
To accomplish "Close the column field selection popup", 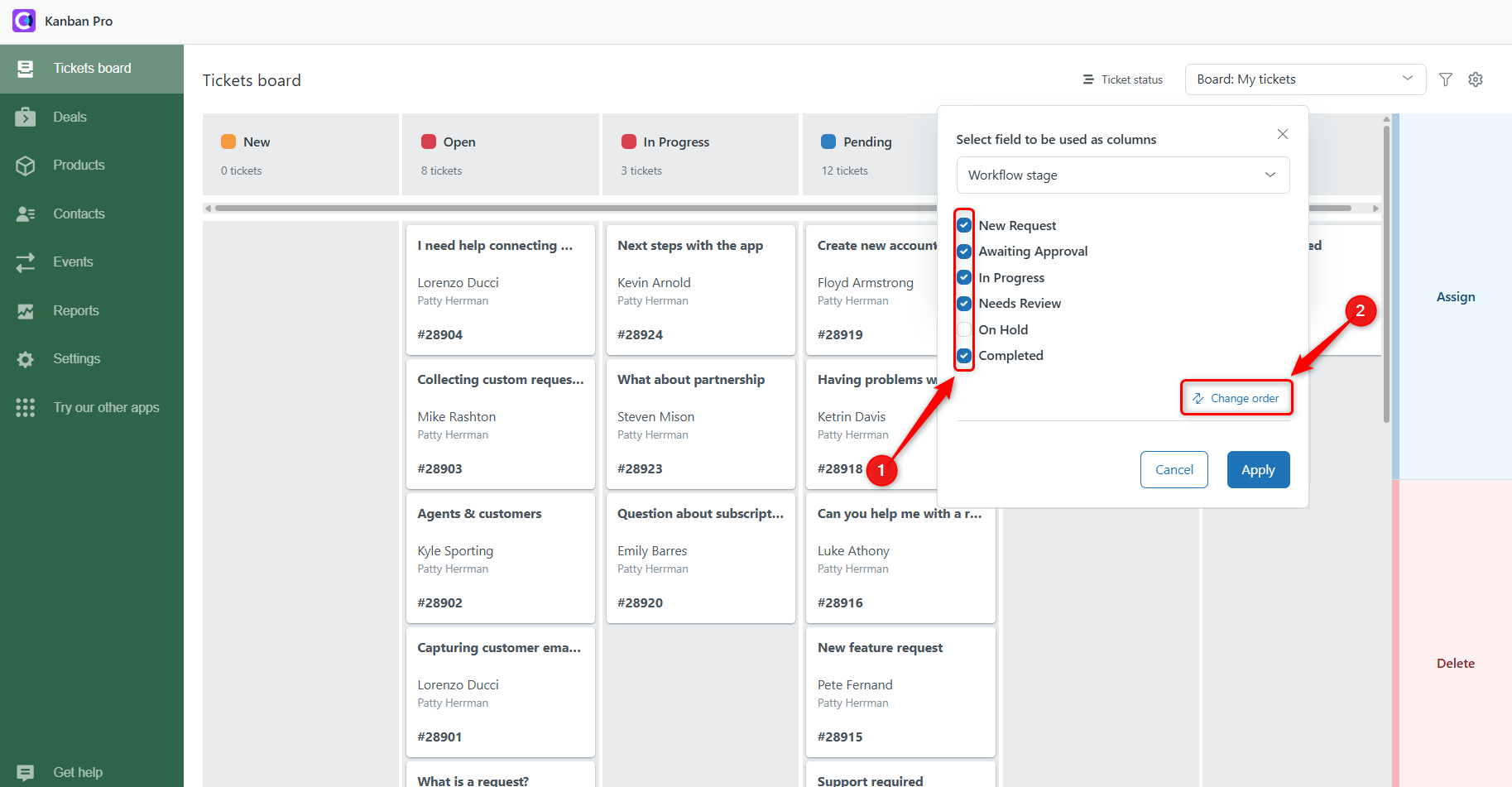I will tap(1282, 134).
